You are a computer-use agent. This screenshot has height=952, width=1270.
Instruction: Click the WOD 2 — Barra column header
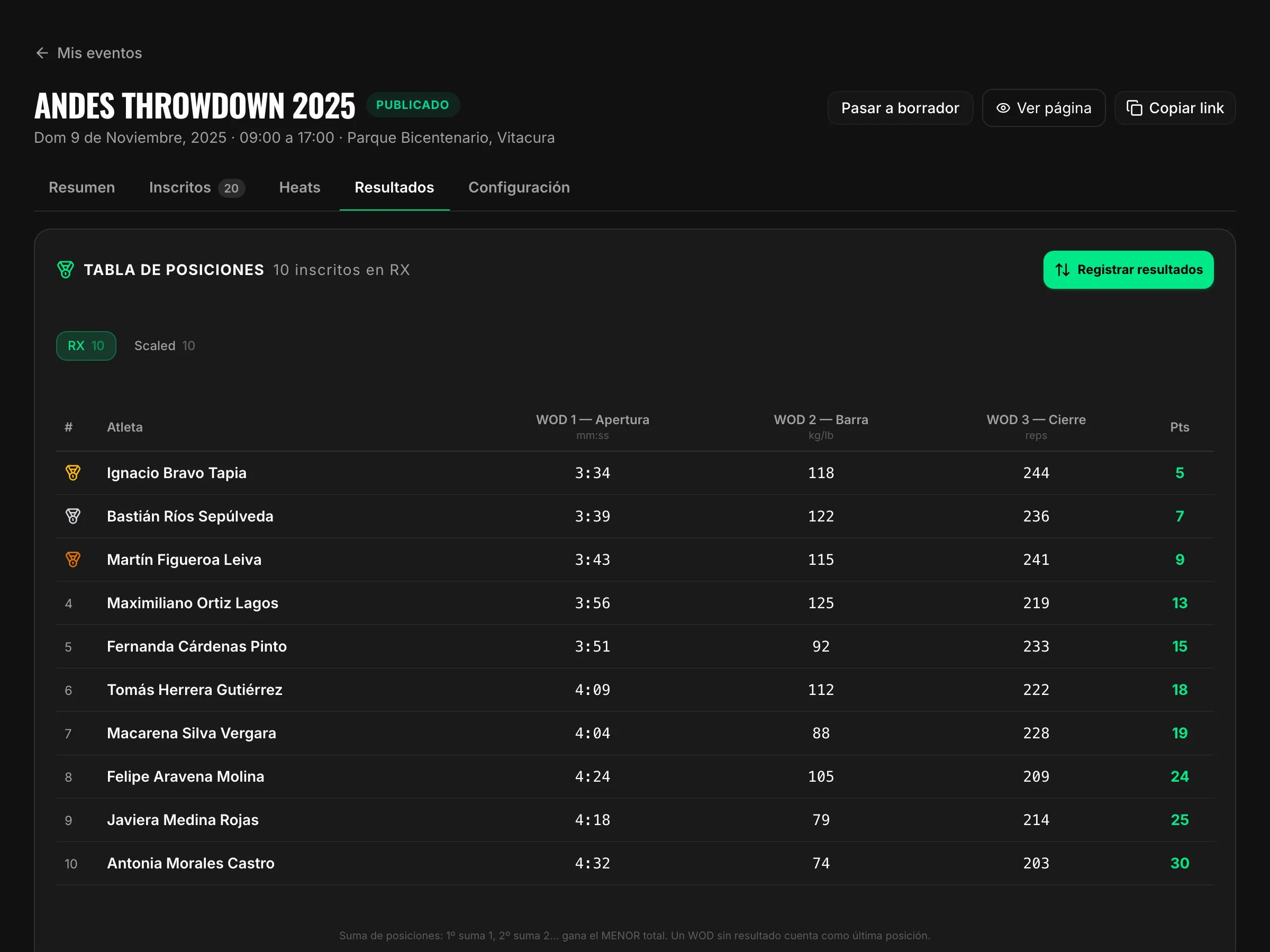point(820,427)
